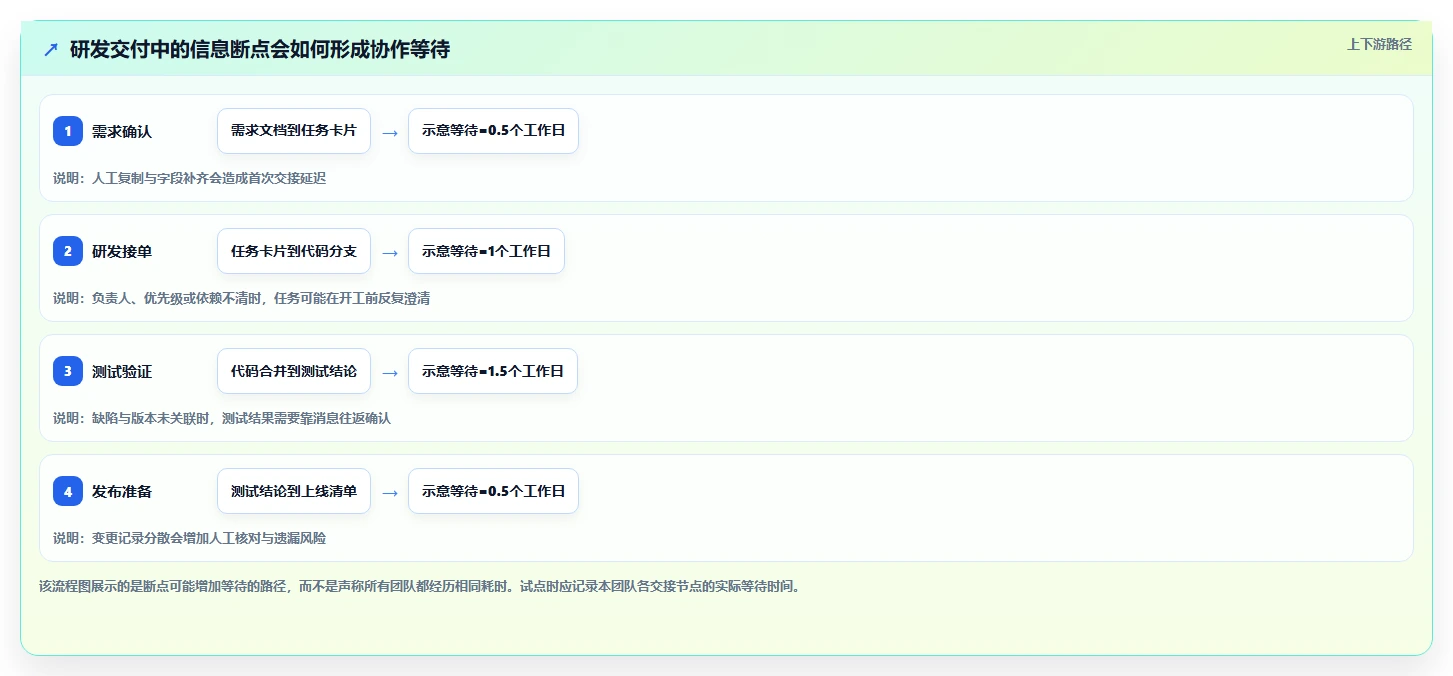Click the 需求文档到任务卡片 box

[294, 131]
